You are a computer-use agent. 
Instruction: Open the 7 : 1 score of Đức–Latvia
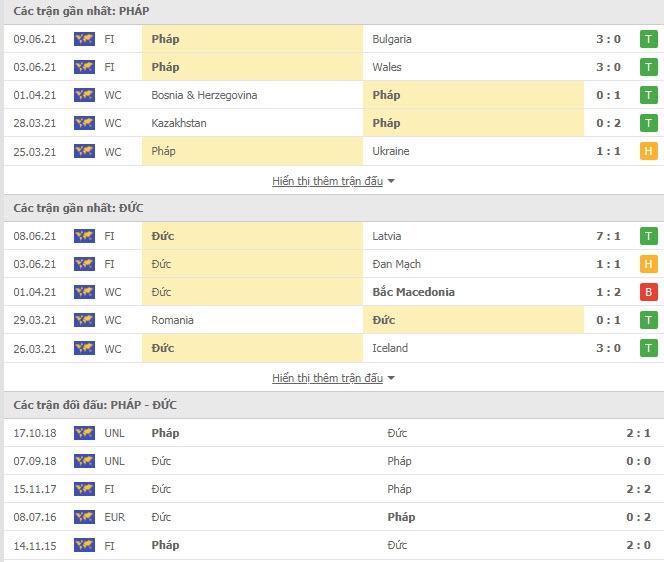(x=608, y=236)
